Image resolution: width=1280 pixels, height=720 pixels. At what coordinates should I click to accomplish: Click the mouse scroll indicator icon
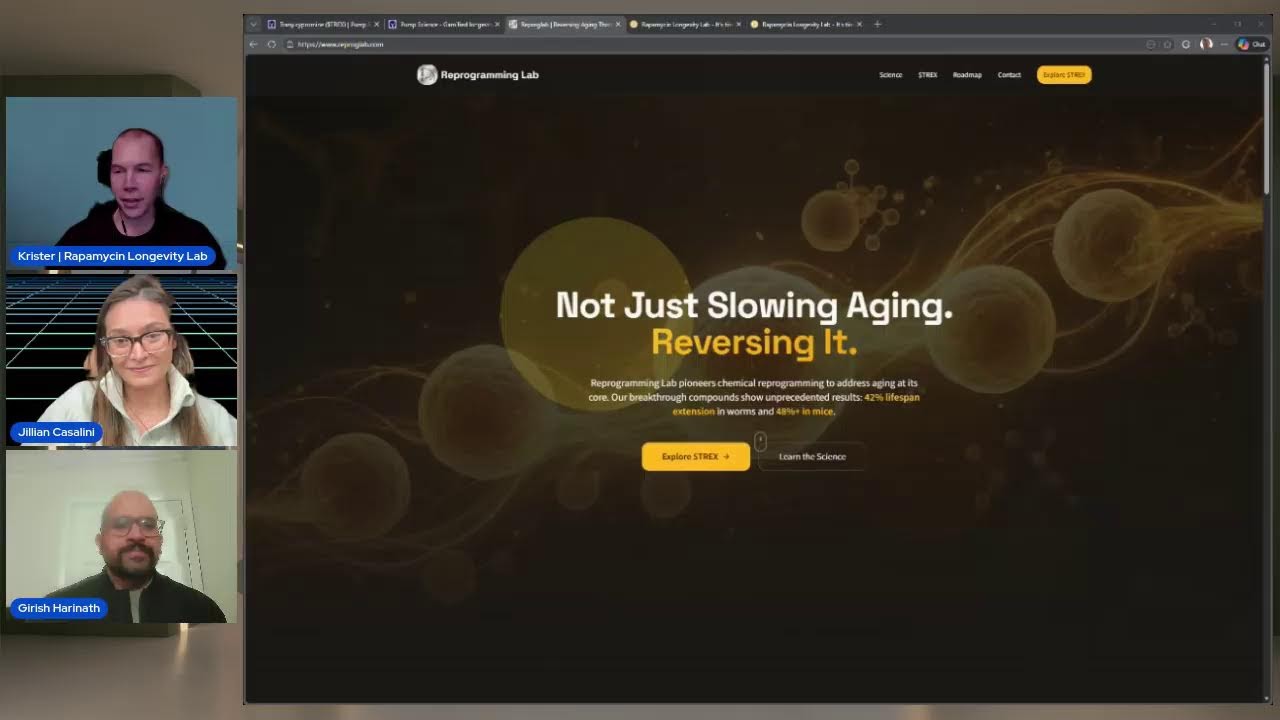(760, 440)
